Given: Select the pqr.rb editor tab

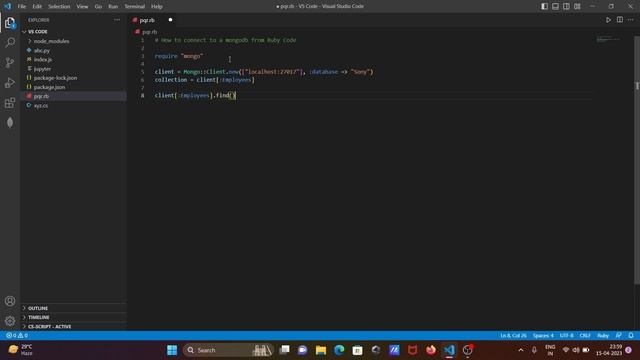Looking at the screenshot, I should (x=153, y=20).
